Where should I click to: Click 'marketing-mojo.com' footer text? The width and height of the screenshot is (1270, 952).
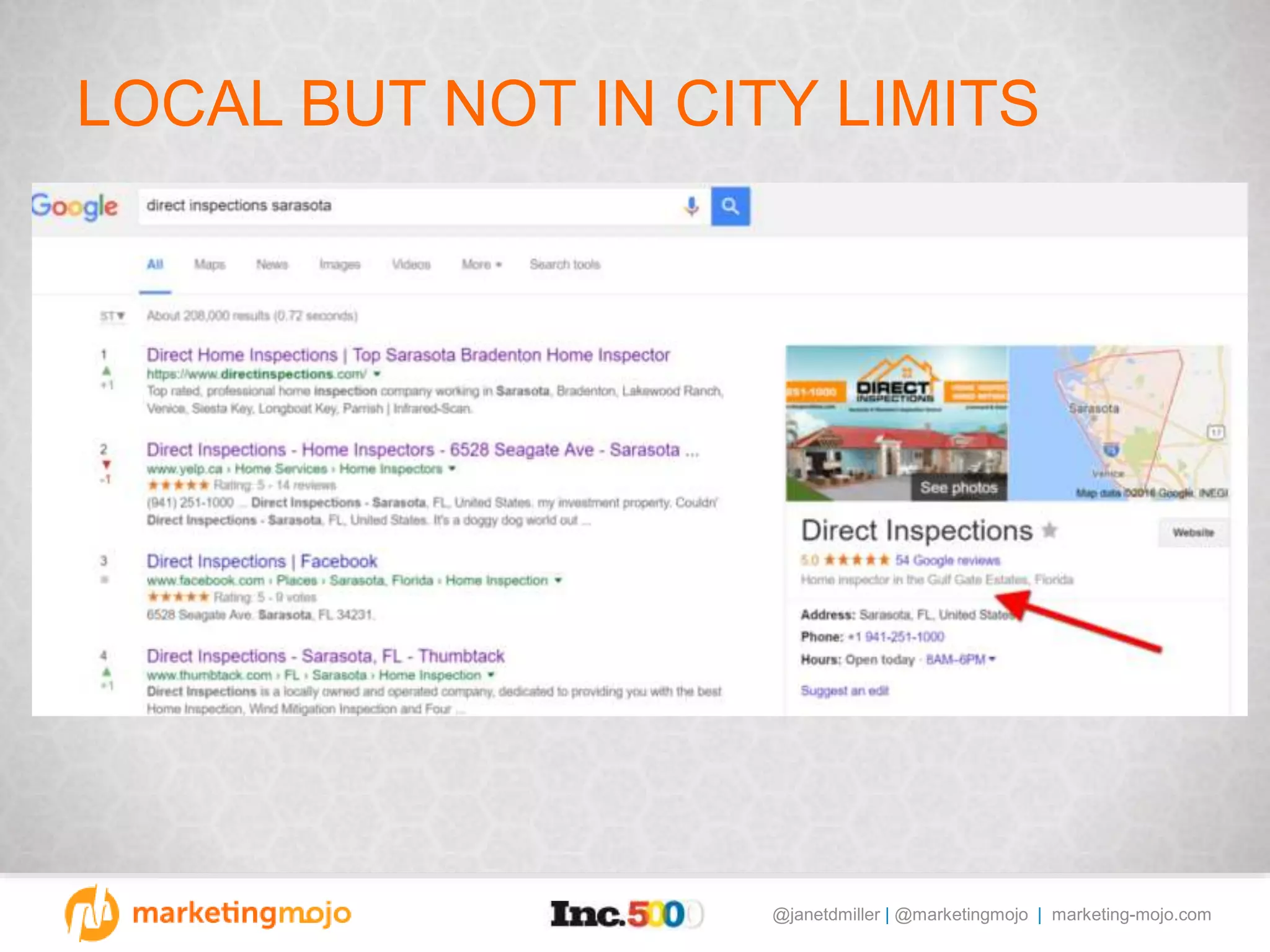pos(1131,915)
